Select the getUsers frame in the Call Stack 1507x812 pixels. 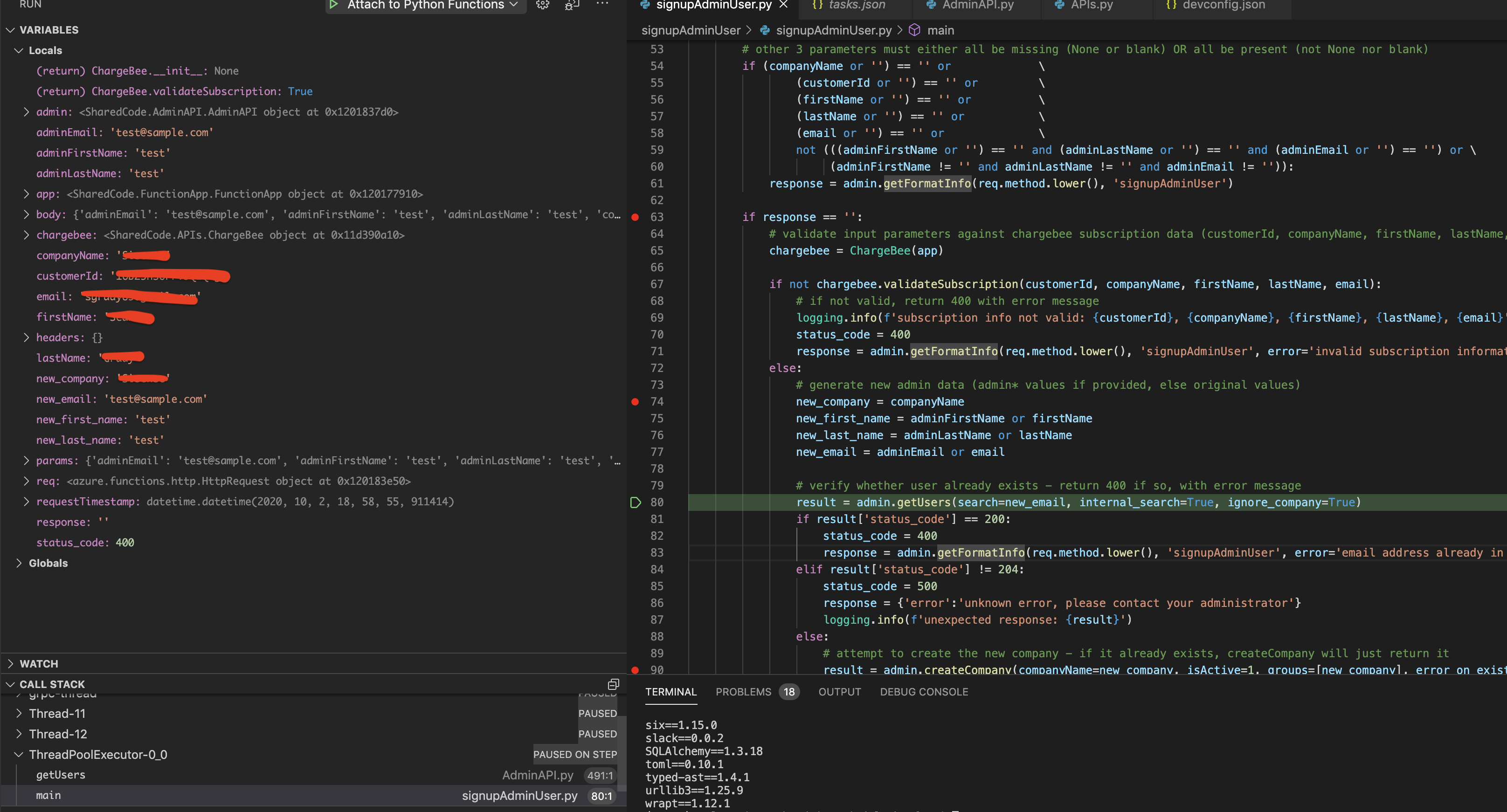[x=60, y=775]
